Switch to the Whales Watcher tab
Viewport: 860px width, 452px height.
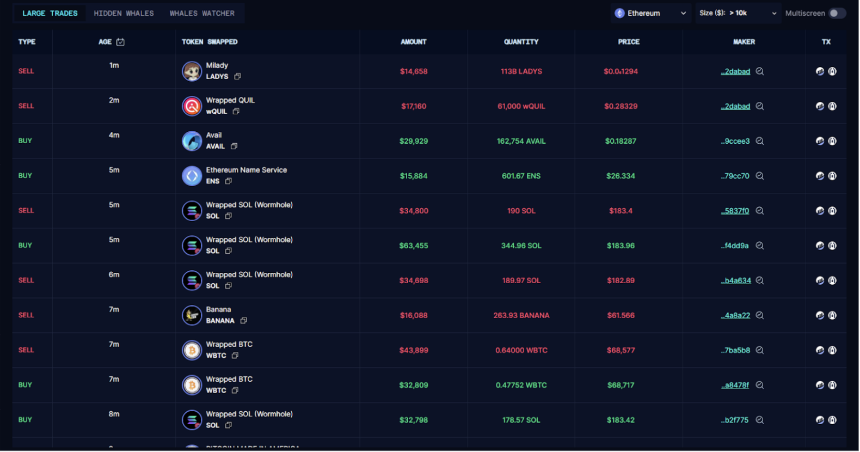pos(202,13)
